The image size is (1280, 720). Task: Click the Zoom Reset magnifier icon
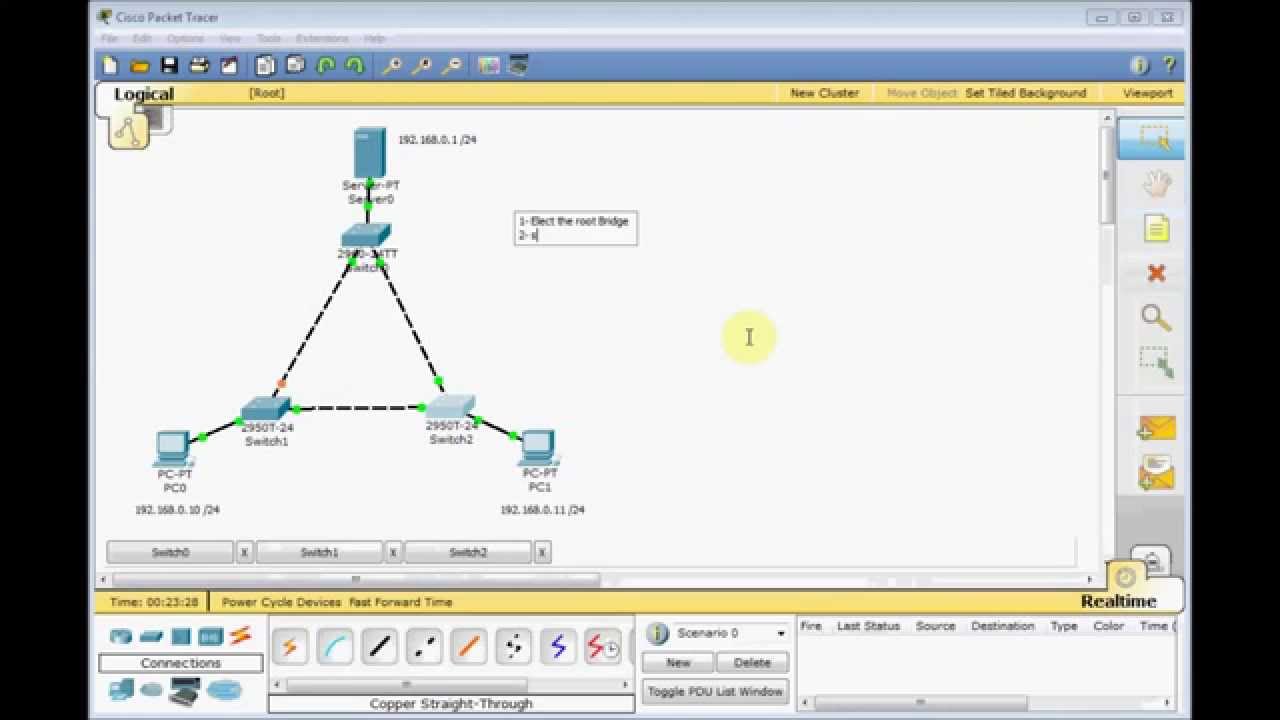[x=422, y=66]
